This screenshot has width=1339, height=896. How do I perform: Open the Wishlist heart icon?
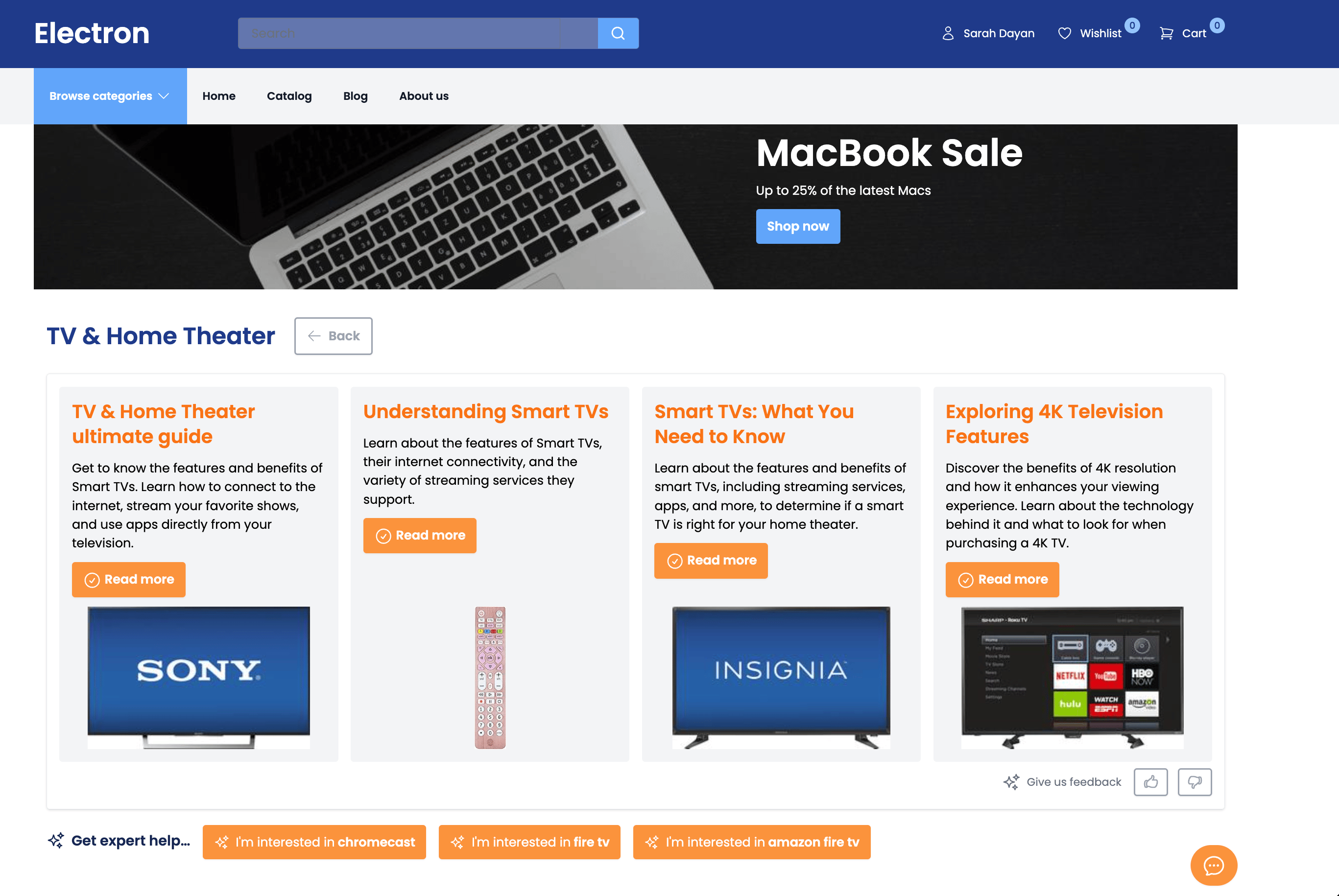pyautogui.click(x=1064, y=33)
